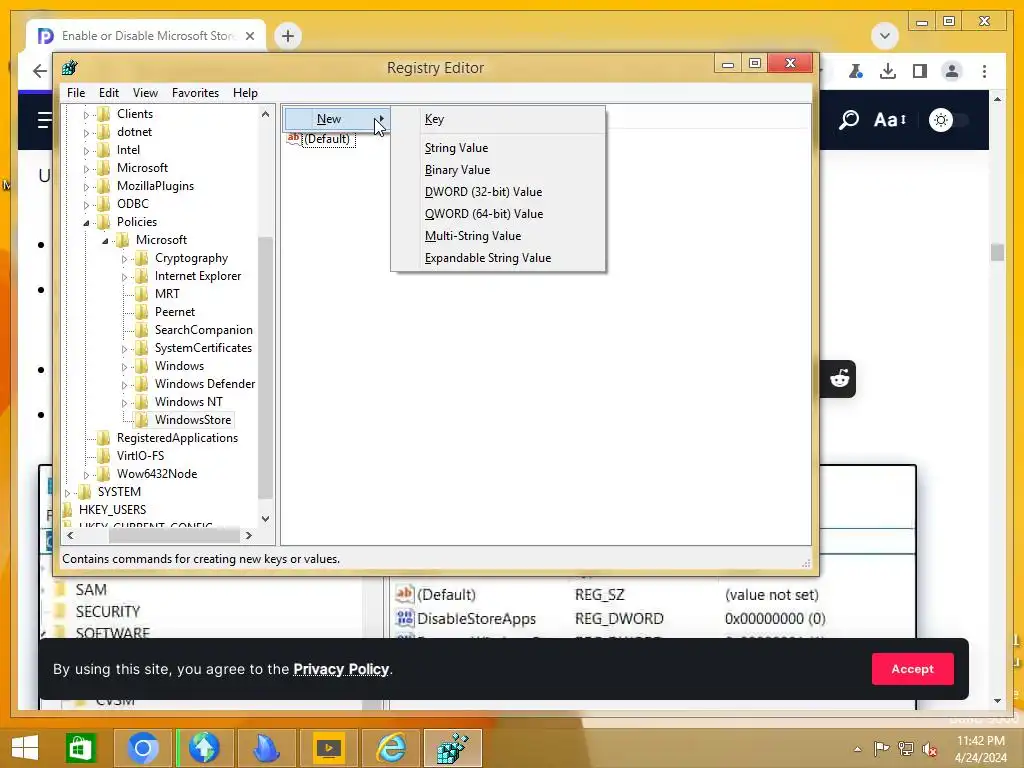The width and height of the screenshot is (1024, 768).
Task: Toggle website light/dark mode switch
Action: tap(949, 120)
